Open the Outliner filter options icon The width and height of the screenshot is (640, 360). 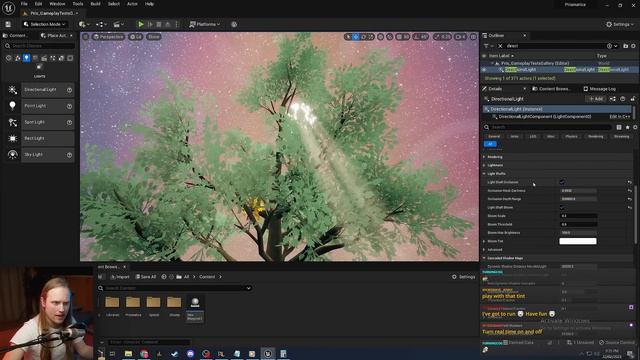487,46
